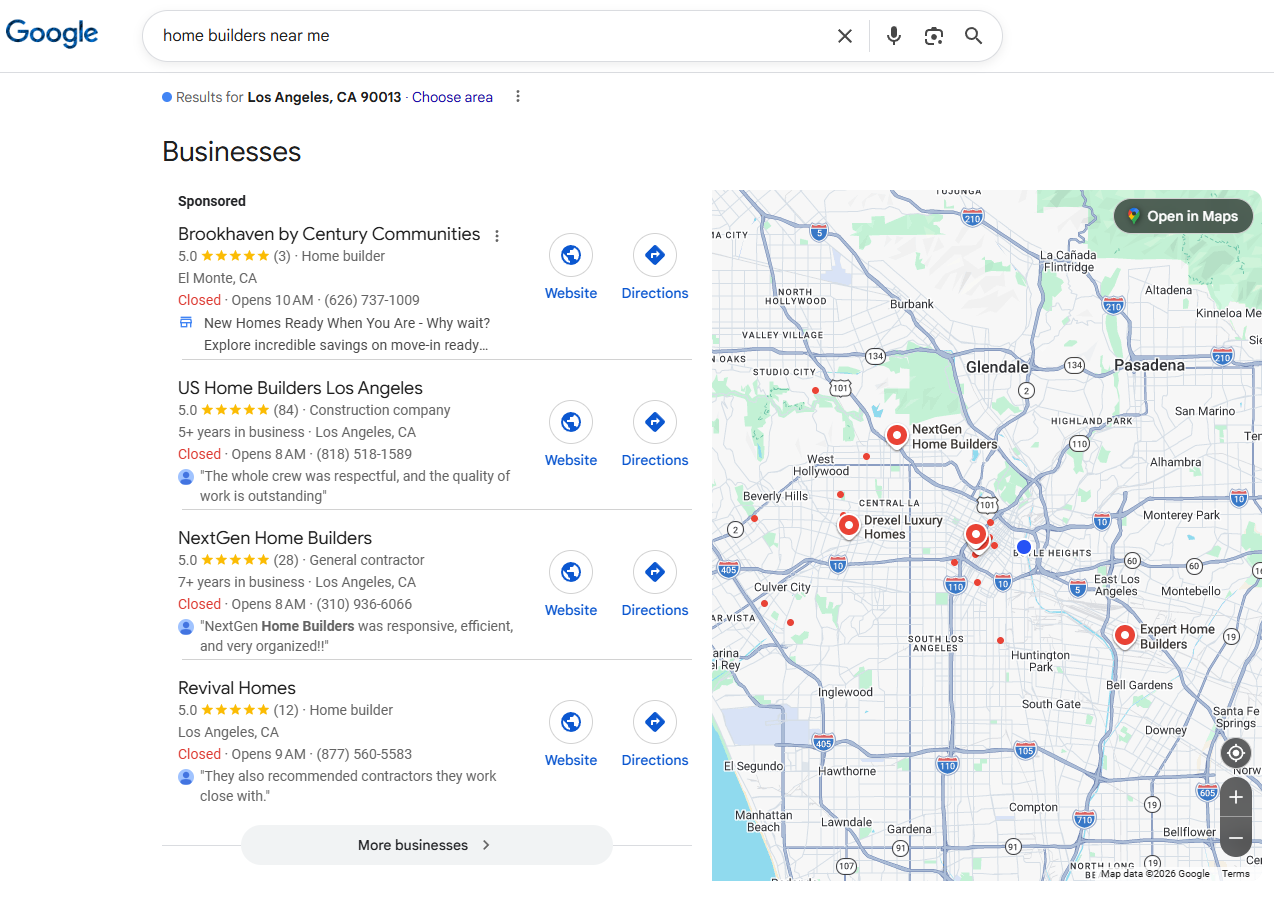Zoom out on the map
This screenshot has width=1274, height=910.
point(1236,838)
